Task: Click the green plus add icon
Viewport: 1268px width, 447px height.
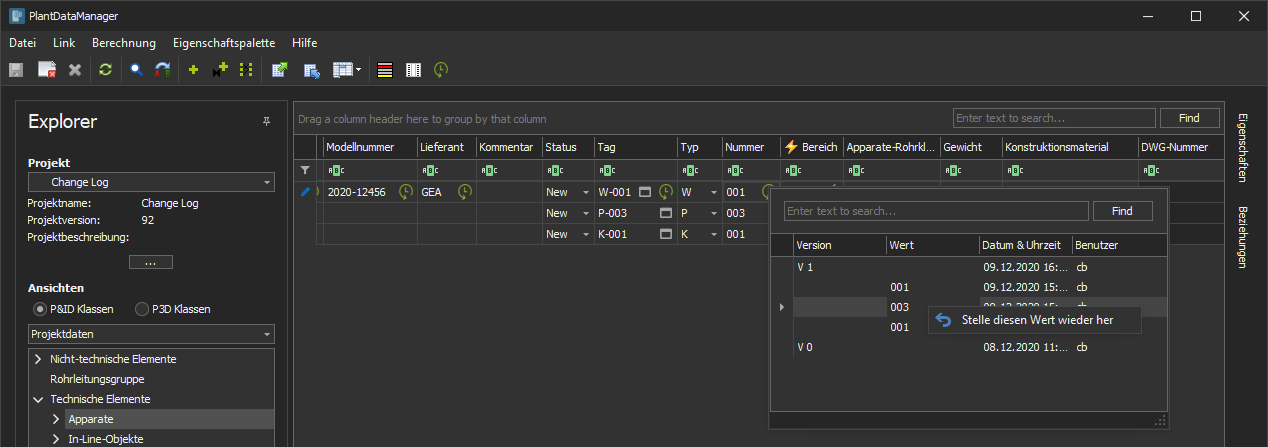Action: (x=194, y=70)
